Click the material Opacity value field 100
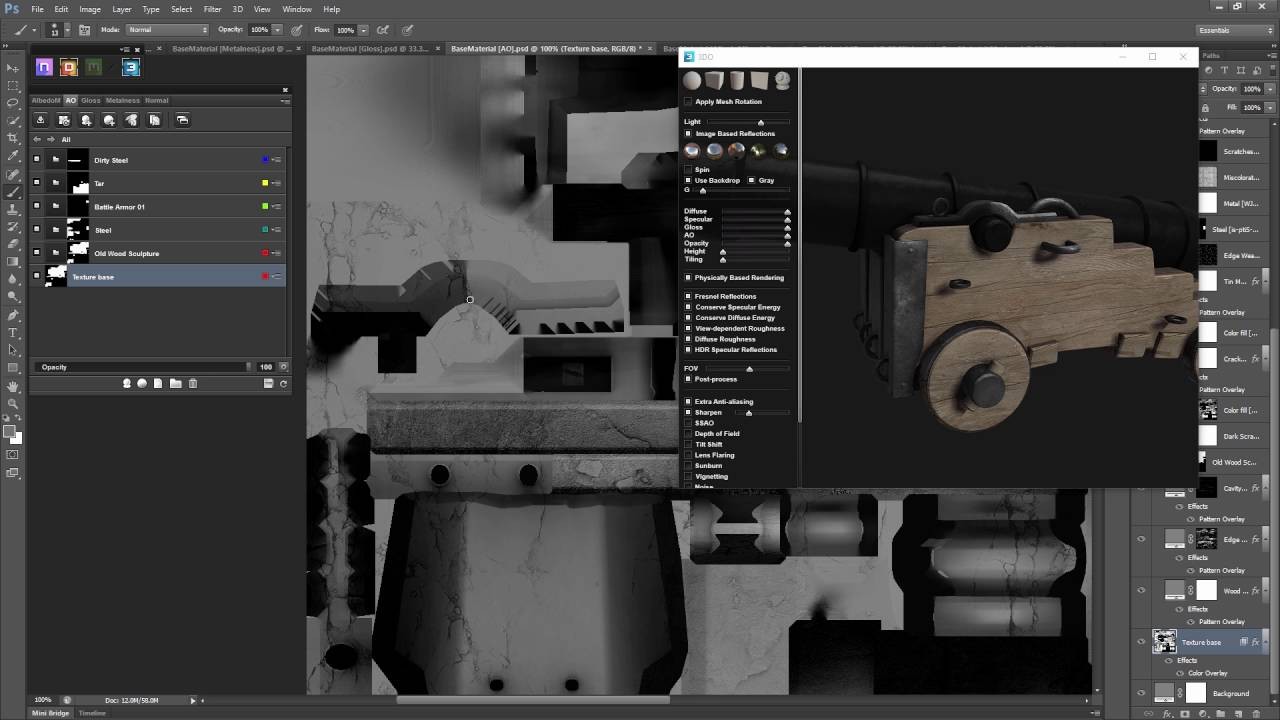The height and width of the screenshot is (720, 1280). coord(266,367)
